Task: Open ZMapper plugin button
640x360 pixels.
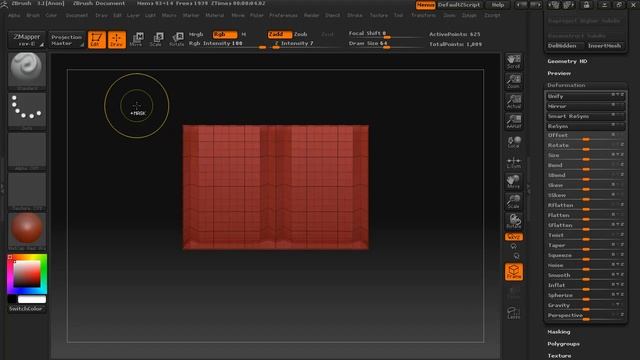Action: [x=27, y=40]
